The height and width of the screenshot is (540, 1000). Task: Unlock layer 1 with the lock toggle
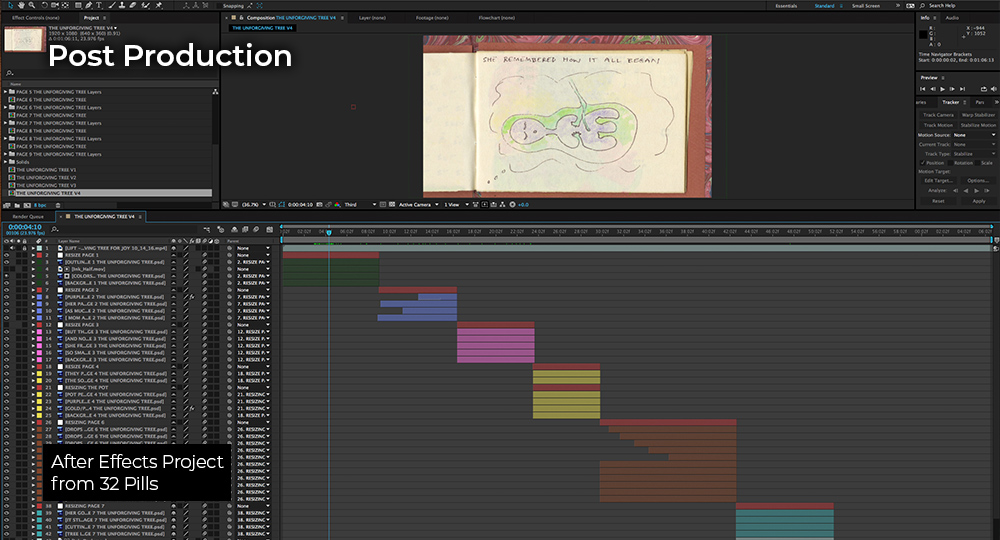pos(24,248)
